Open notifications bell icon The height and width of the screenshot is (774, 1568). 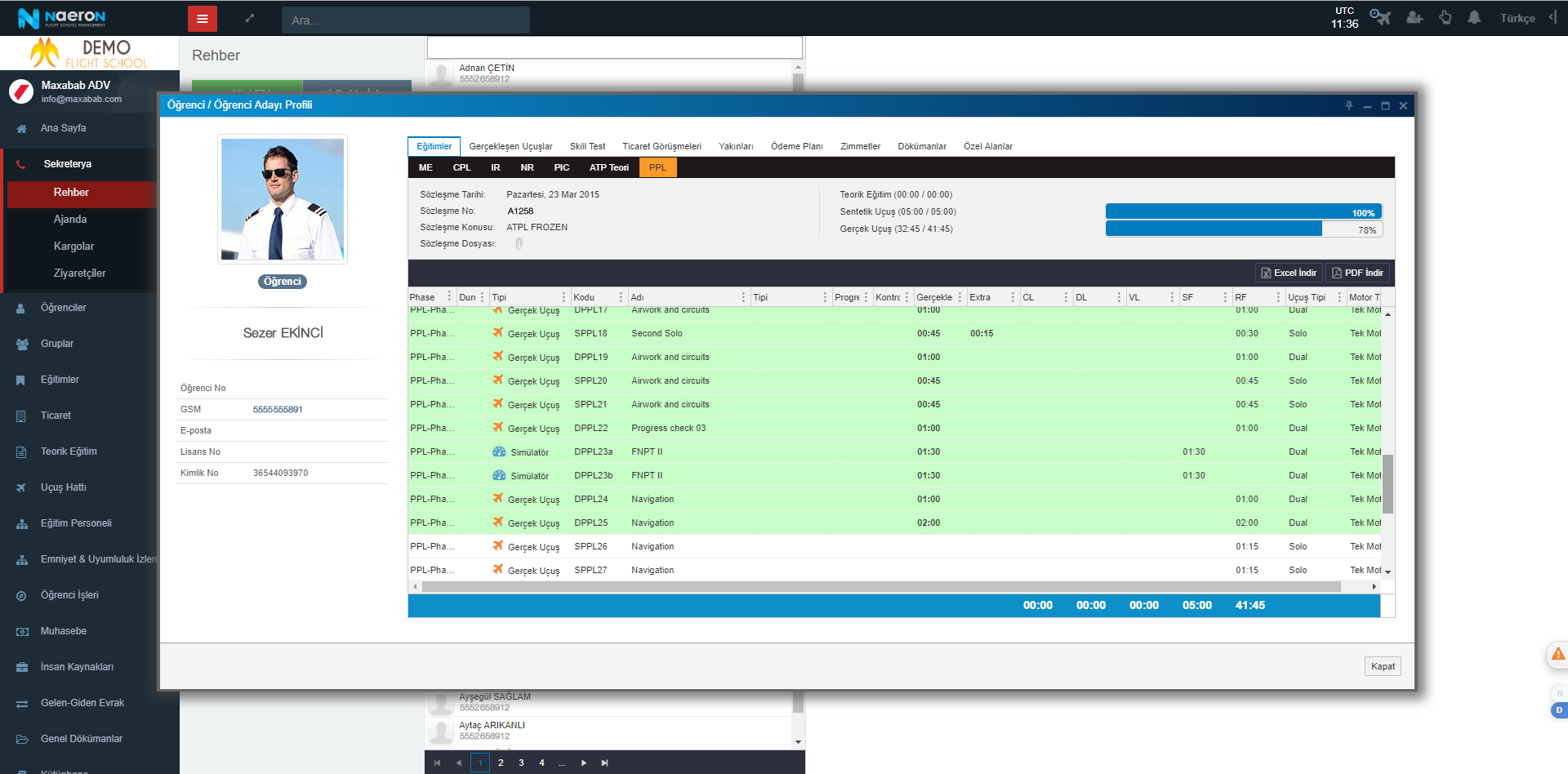pos(1474,18)
